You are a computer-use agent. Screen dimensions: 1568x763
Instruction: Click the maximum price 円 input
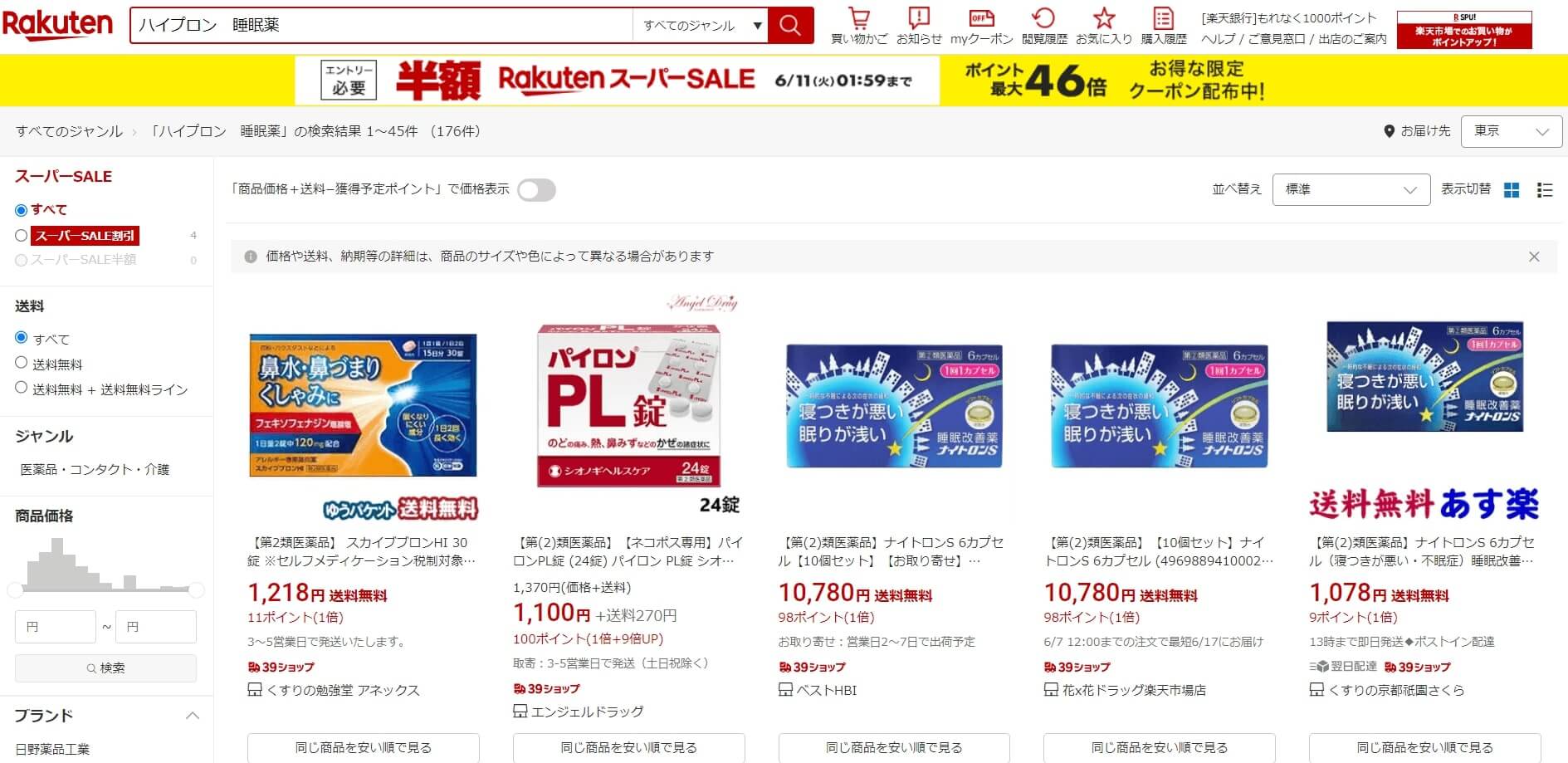click(x=156, y=627)
